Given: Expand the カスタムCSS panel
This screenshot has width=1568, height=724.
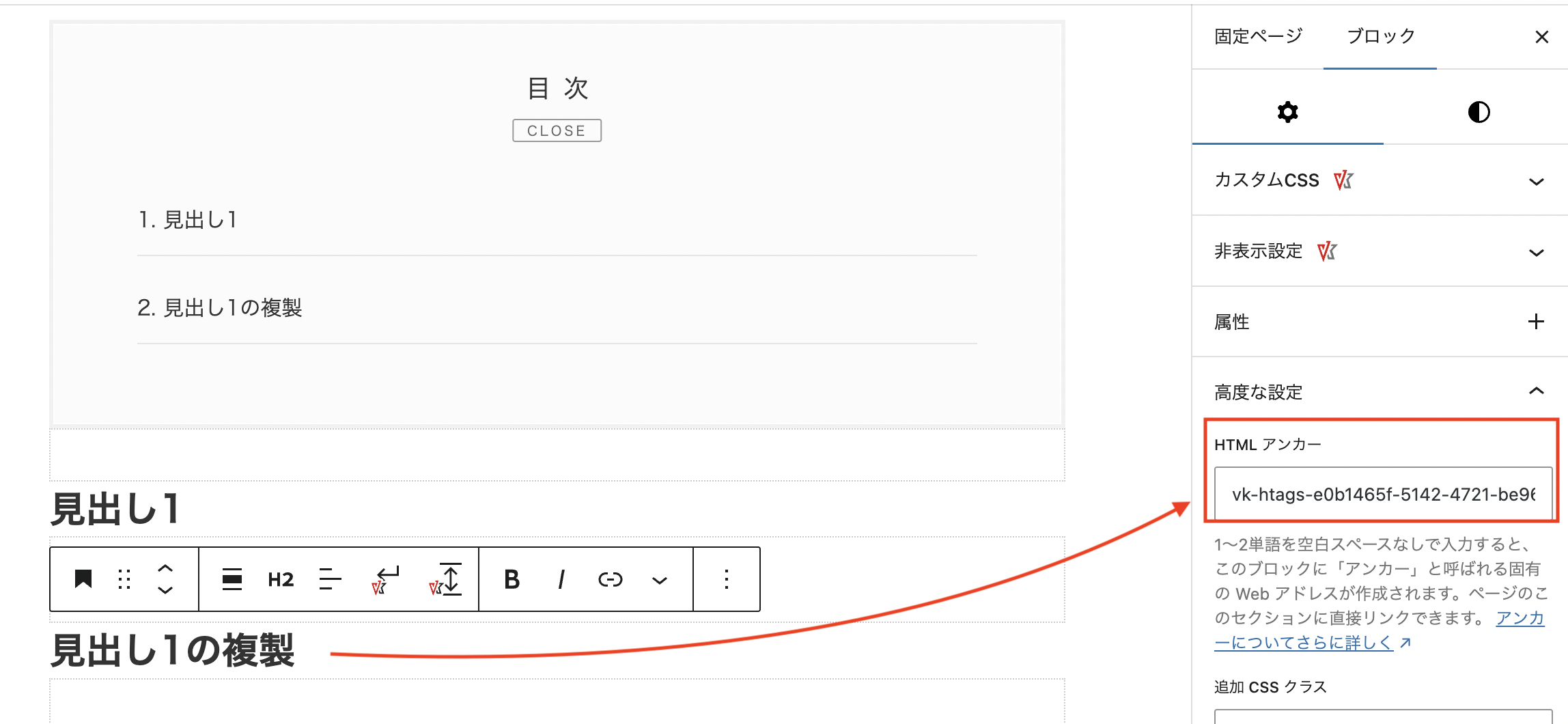Looking at the screenshot, I should [x=1380, y=180].
